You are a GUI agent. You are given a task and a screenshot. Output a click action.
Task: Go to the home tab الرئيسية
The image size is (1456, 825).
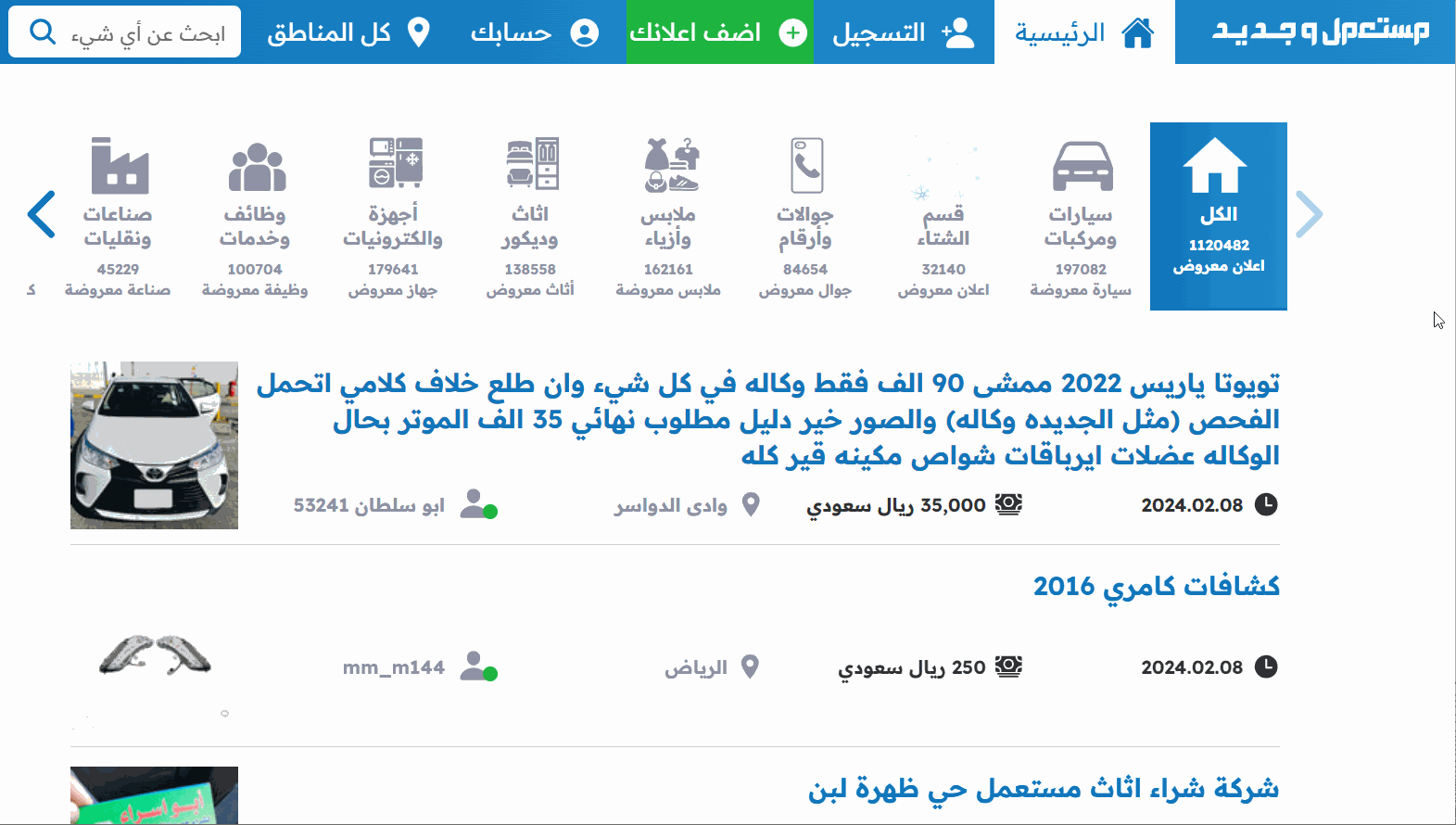(x=1083, y=32)
